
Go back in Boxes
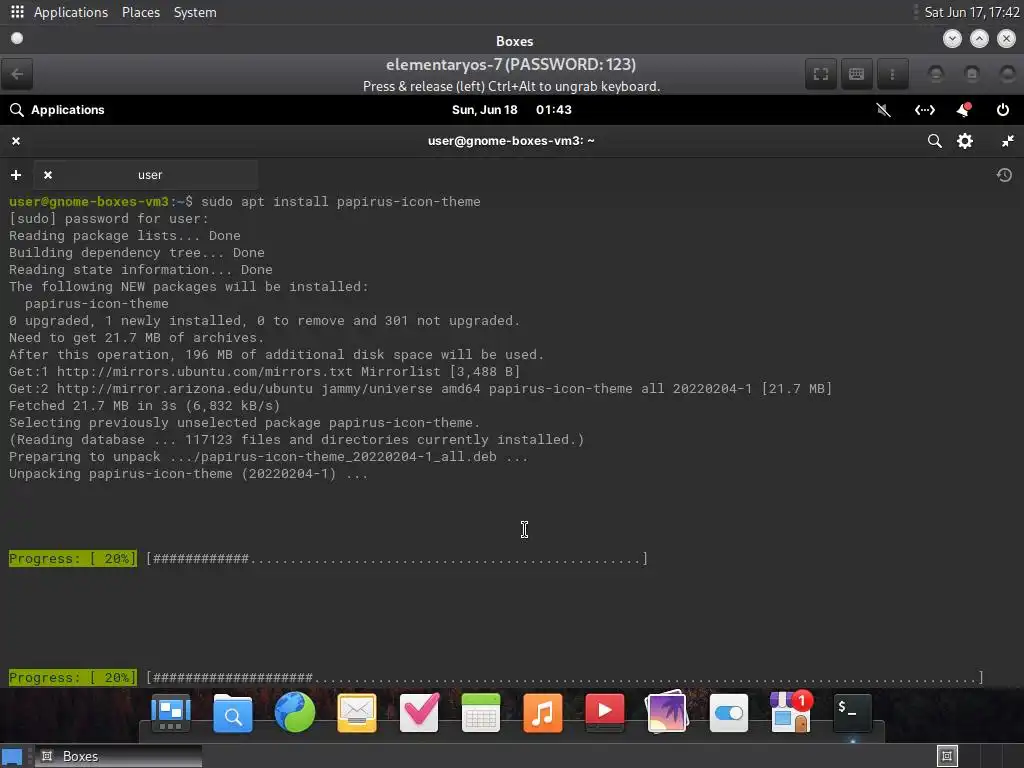[x=17, y=74]
